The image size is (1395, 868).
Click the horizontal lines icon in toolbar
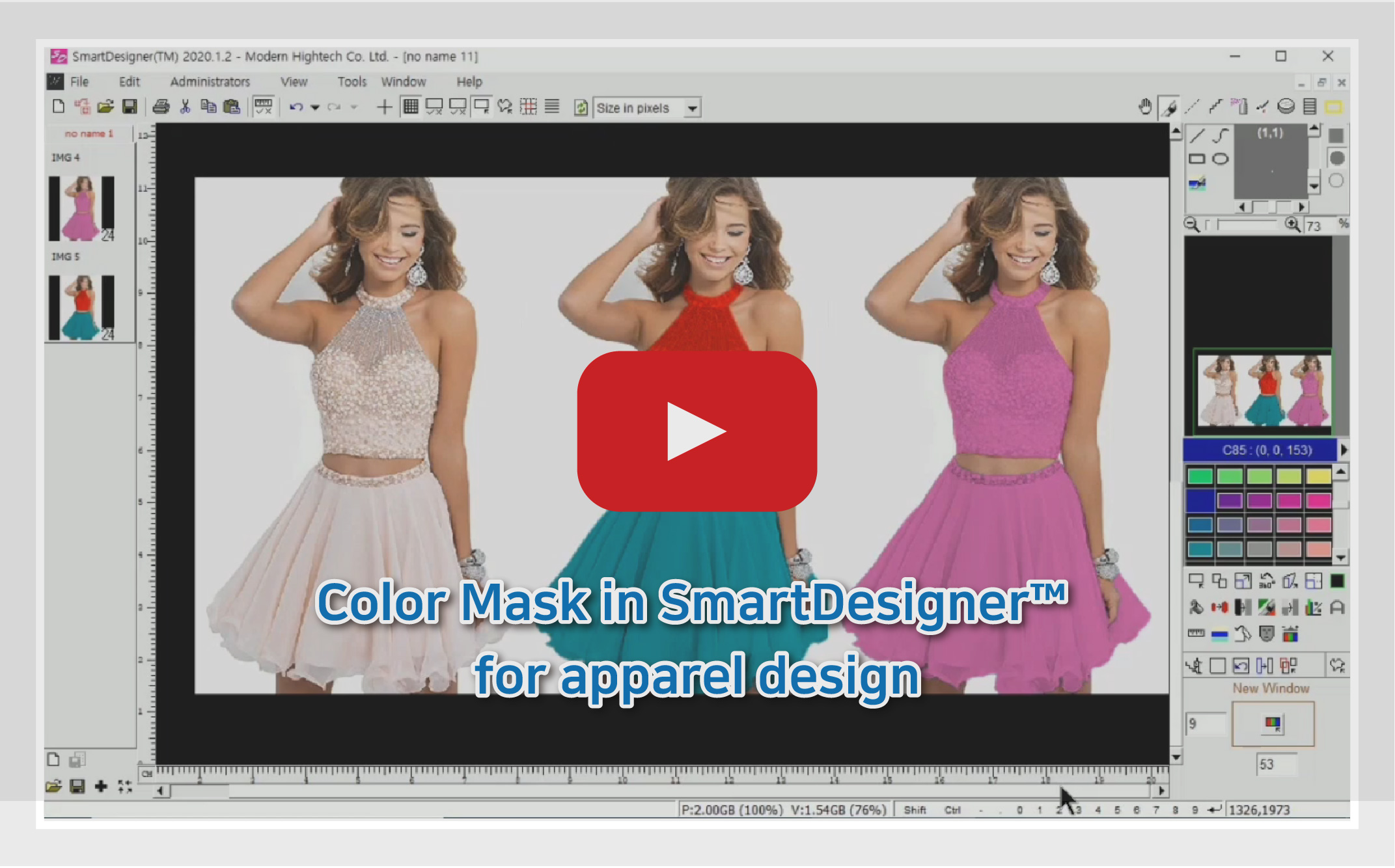pos(552,107)
